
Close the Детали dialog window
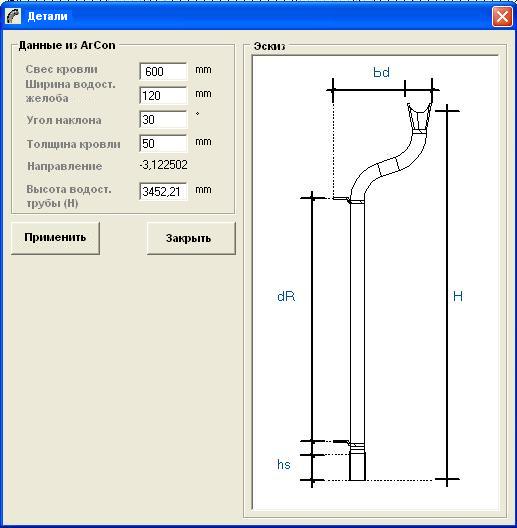coord(502,16)
